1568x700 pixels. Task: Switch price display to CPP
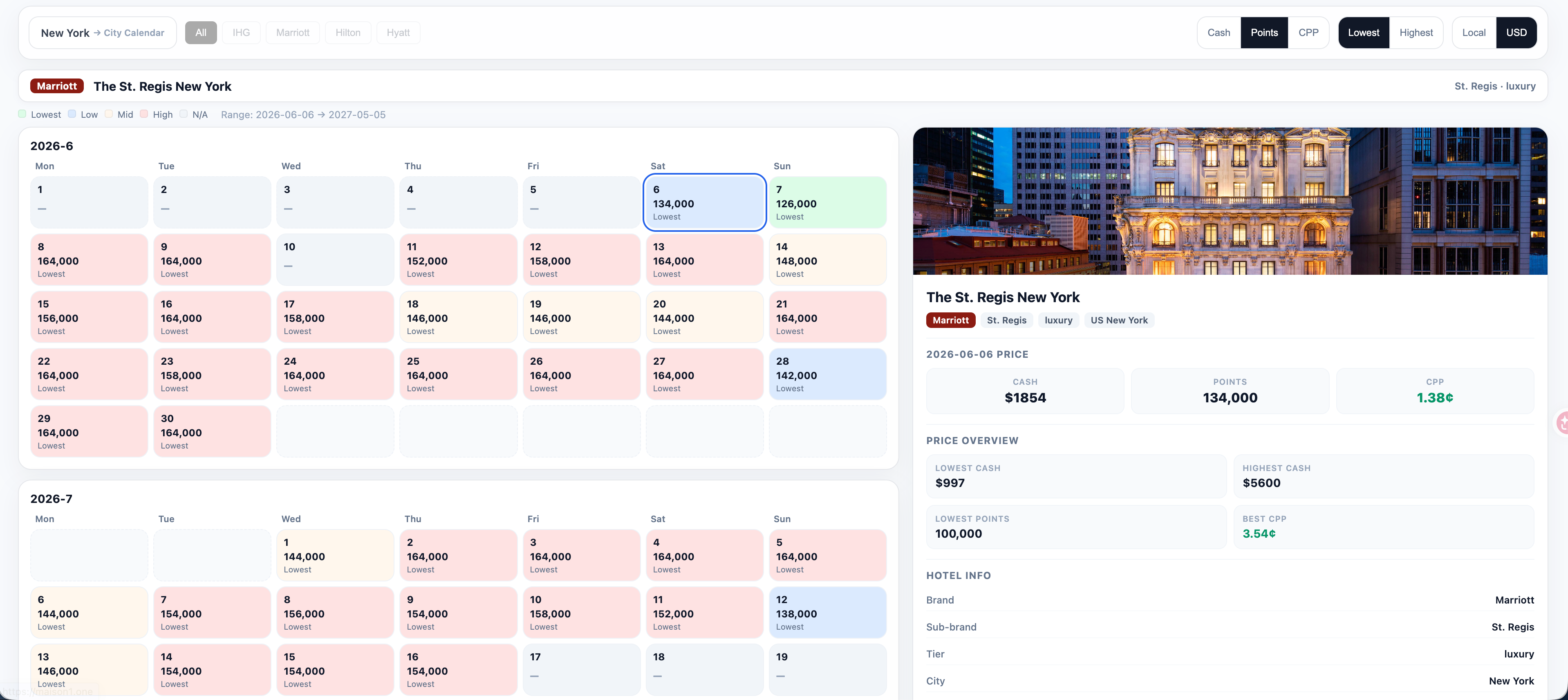click(x=1308, y=33)
